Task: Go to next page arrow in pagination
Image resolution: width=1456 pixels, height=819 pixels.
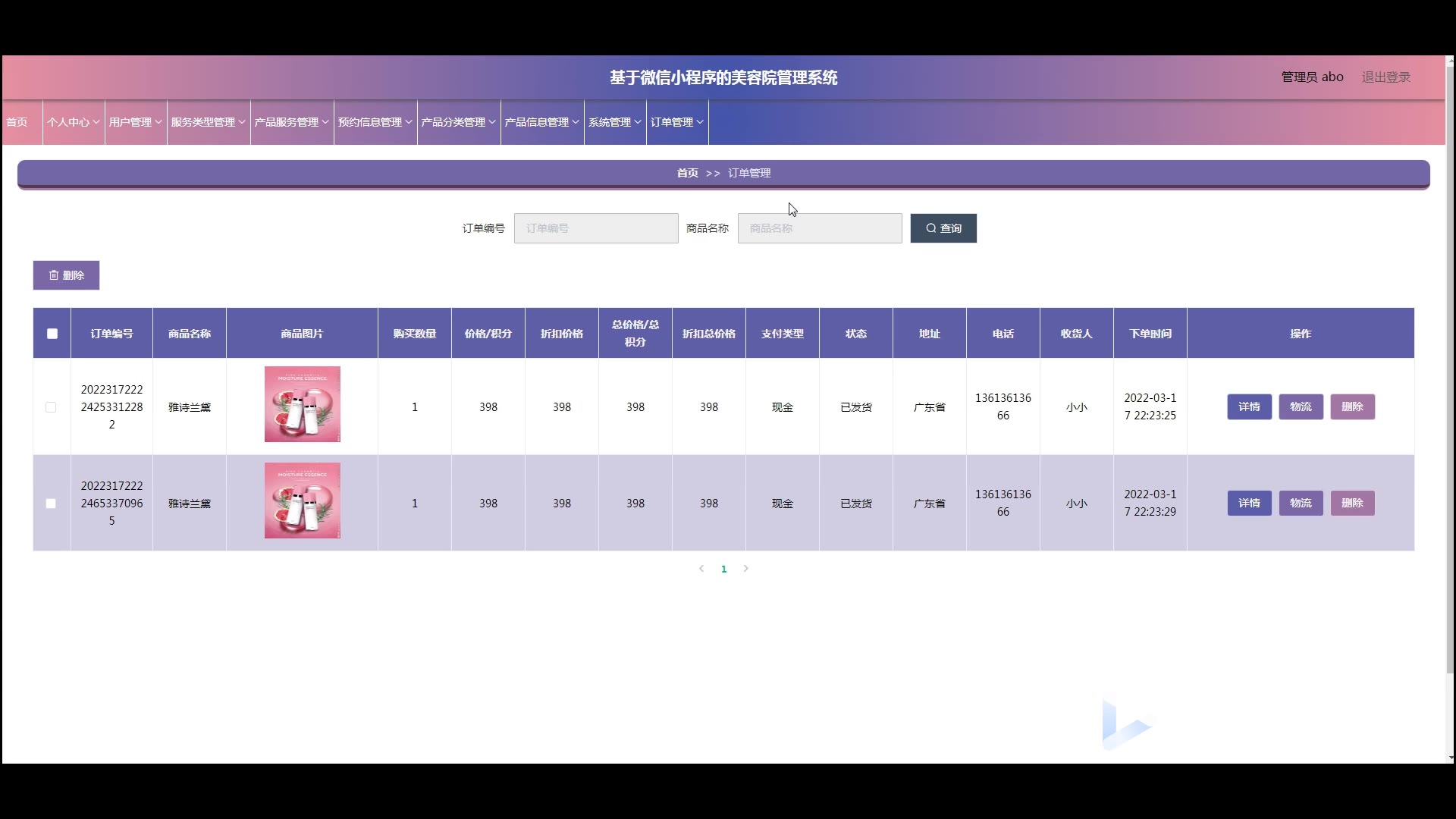Action: point(746,569)
